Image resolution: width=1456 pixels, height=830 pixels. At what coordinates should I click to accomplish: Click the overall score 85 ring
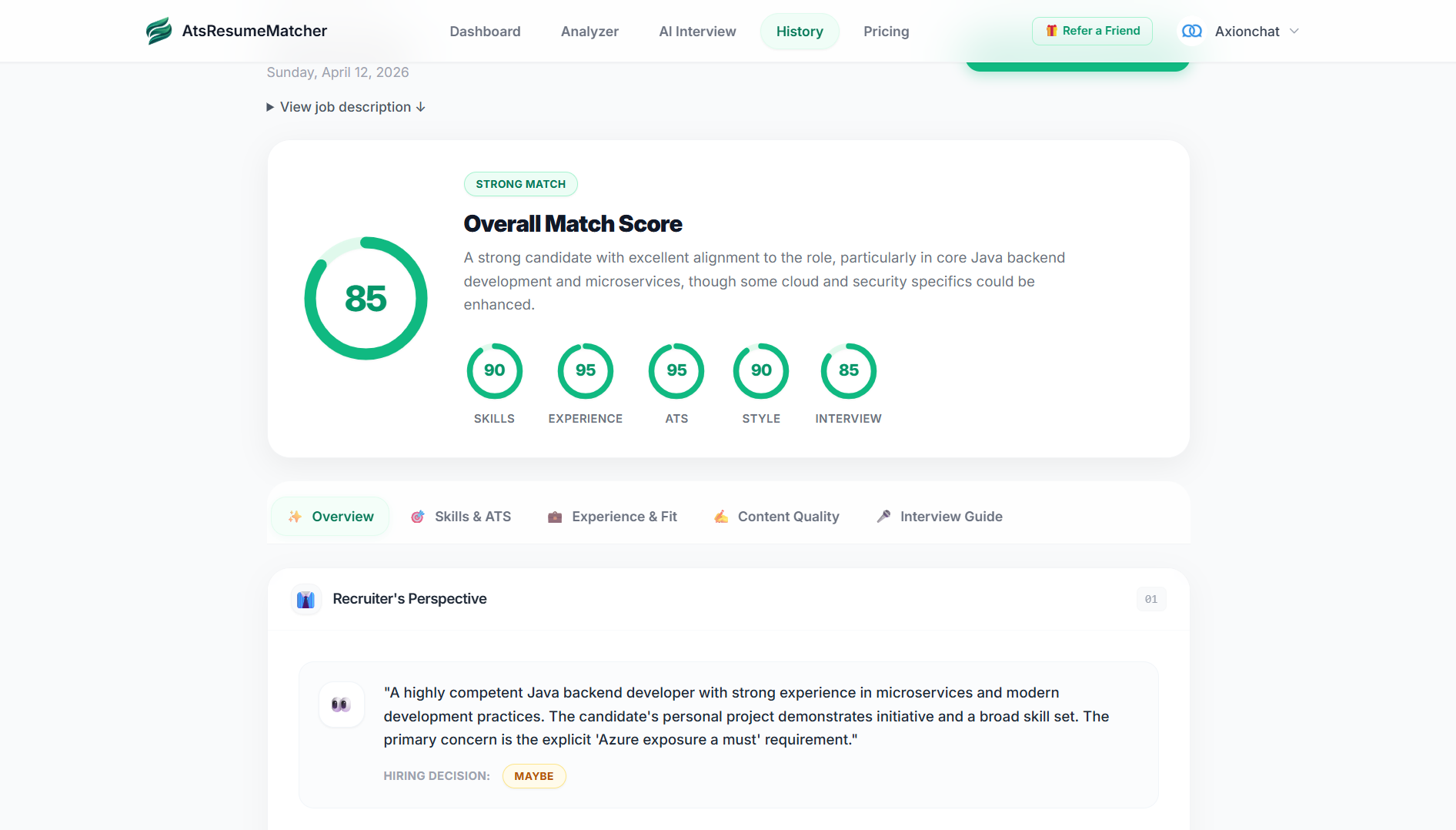point(366,298)
